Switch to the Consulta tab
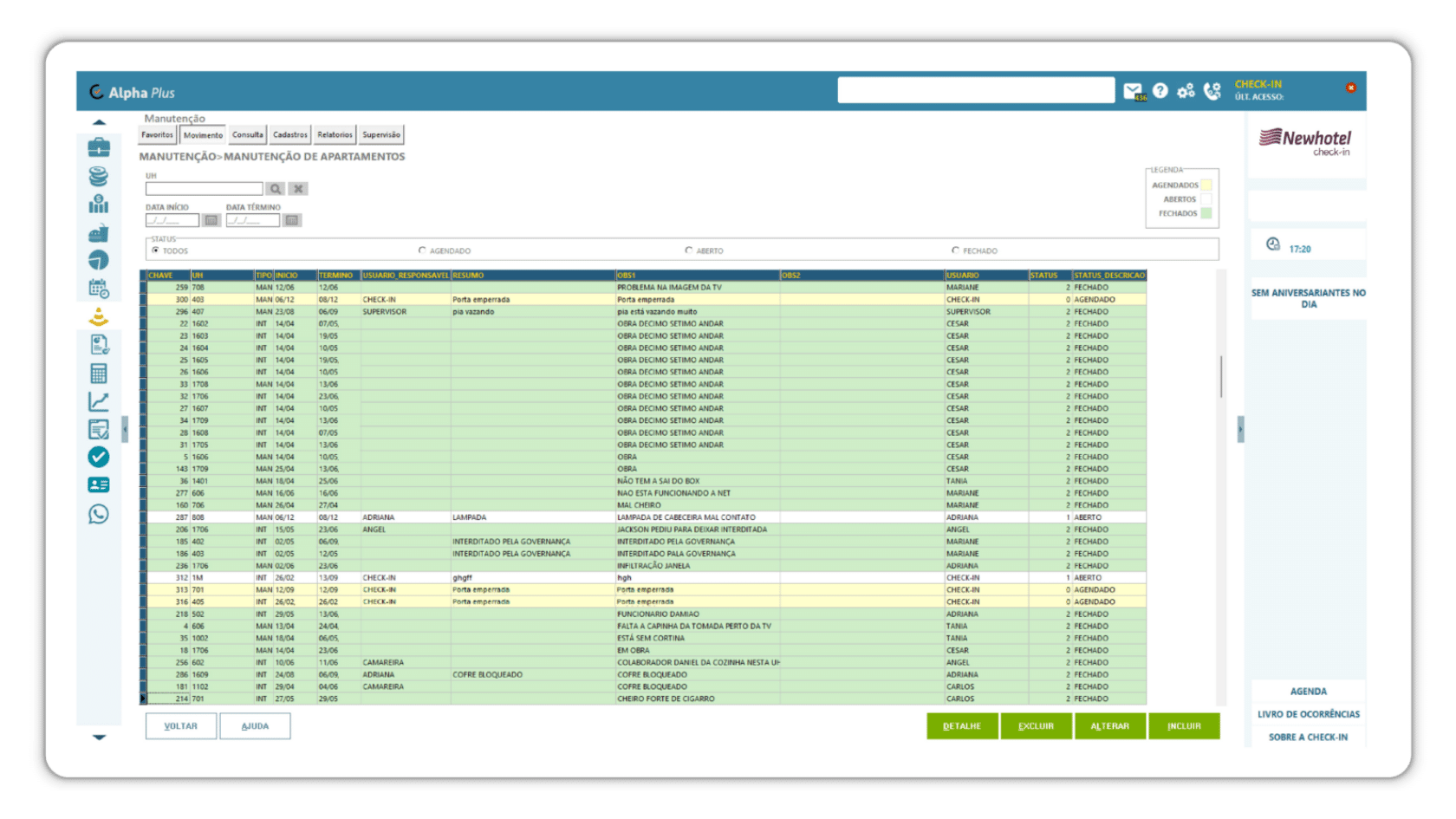 click(247, 134)
